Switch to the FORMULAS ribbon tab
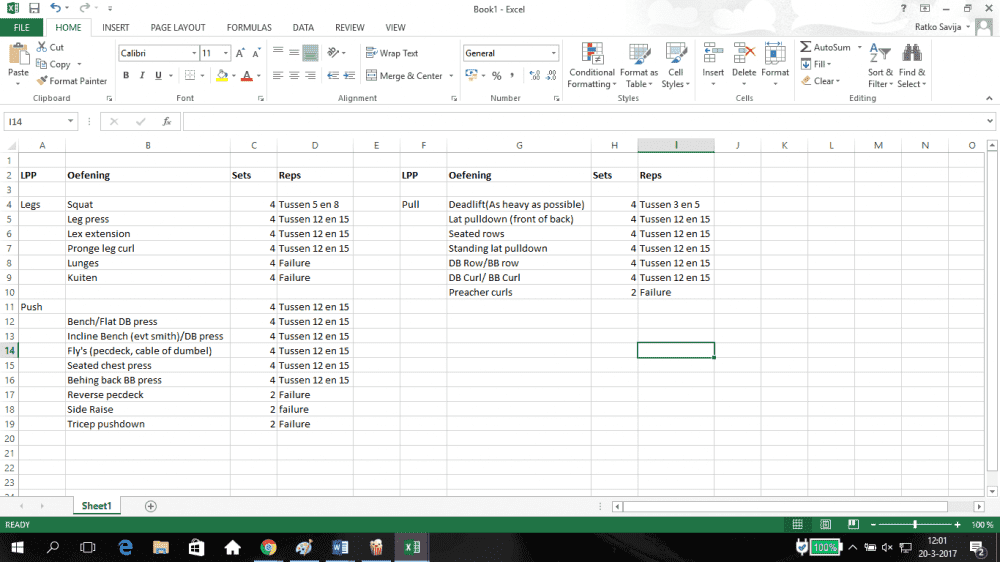The image size is (1000, 562). point(249,28)
